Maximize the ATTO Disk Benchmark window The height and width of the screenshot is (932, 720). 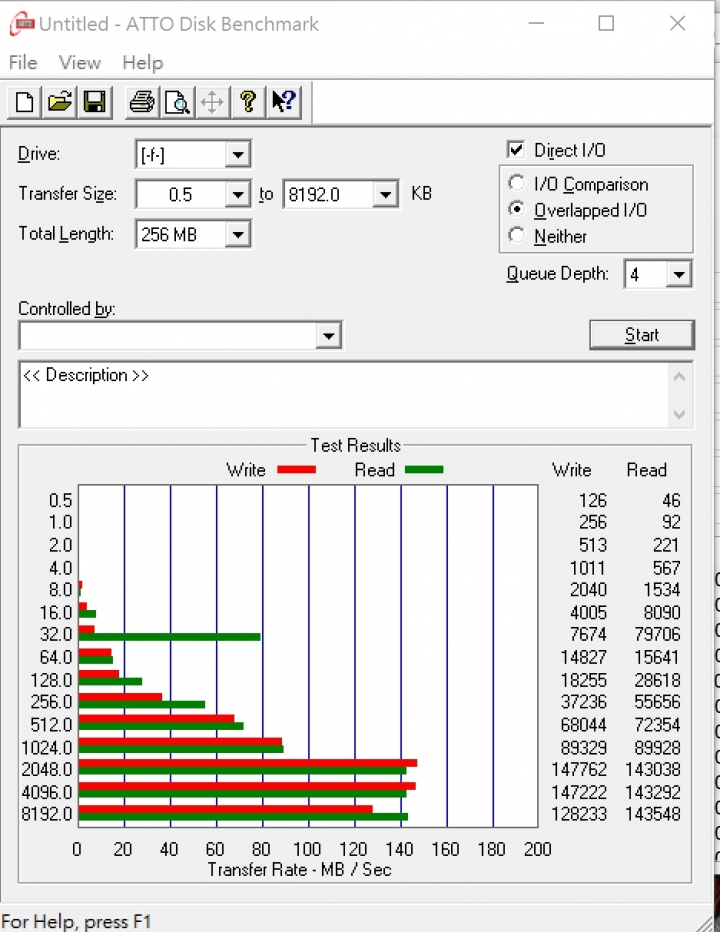coord(606,23)
